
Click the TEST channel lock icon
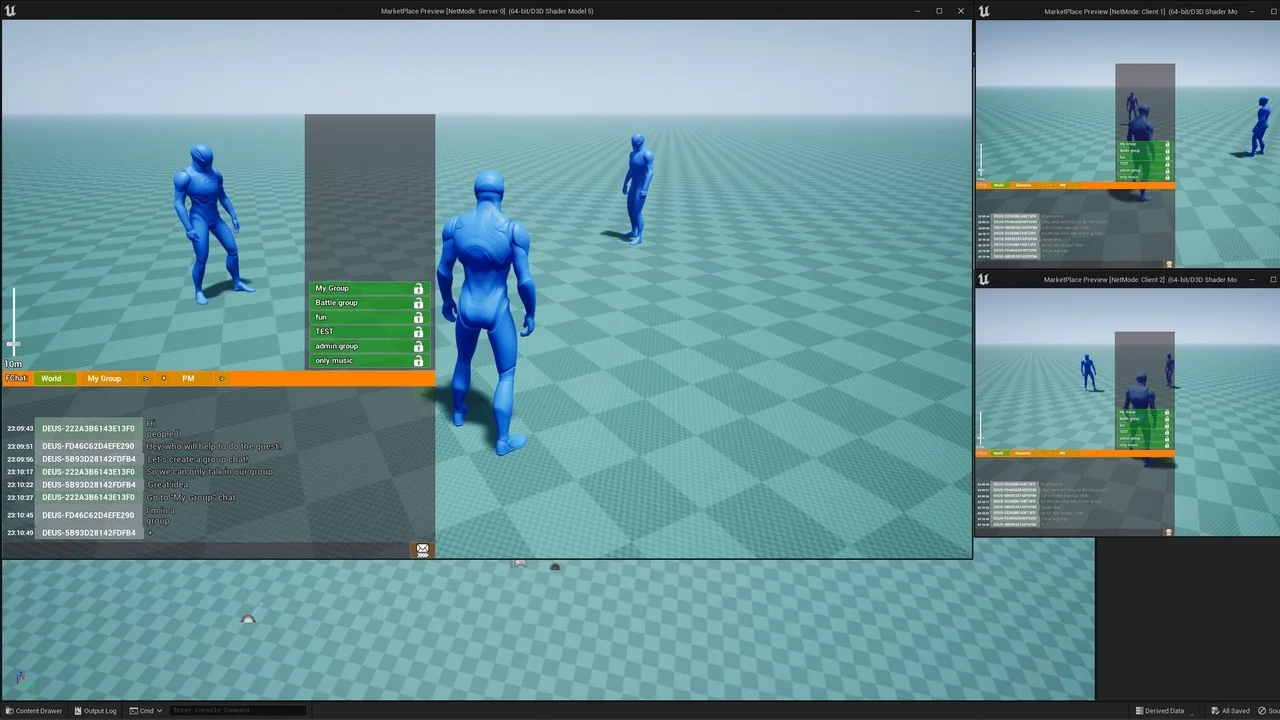[418, 332]
